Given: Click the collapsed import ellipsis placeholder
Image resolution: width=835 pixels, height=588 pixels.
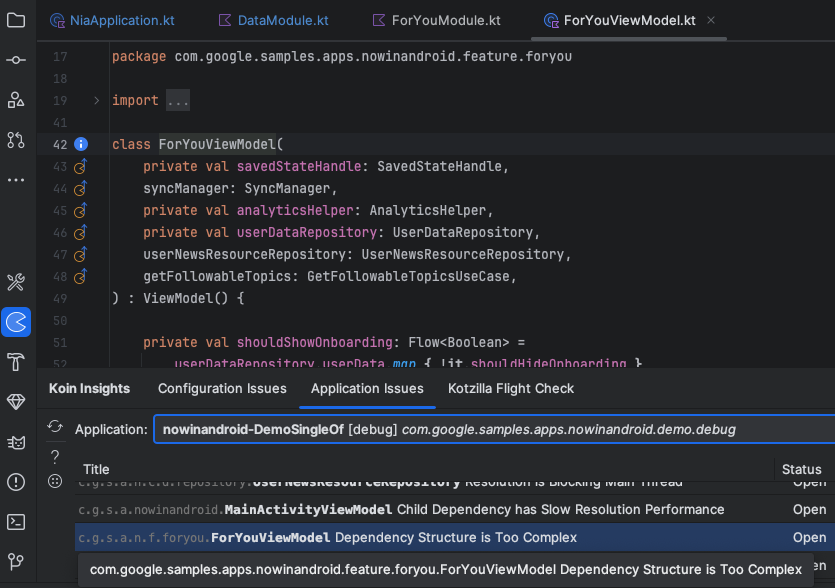Looking at the screenshot, I should (x=178, y=101).
